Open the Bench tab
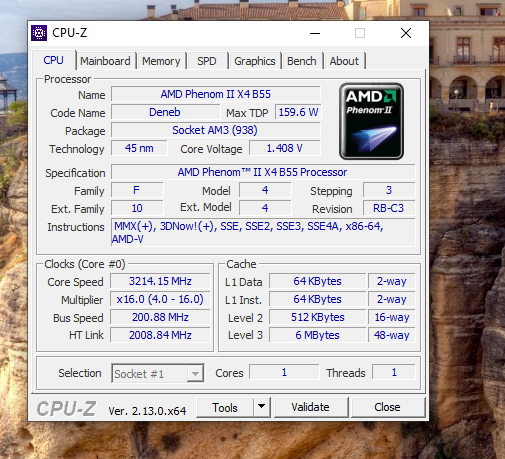Image resolution: width=505 pixels, height=459 pixels. 302,61
